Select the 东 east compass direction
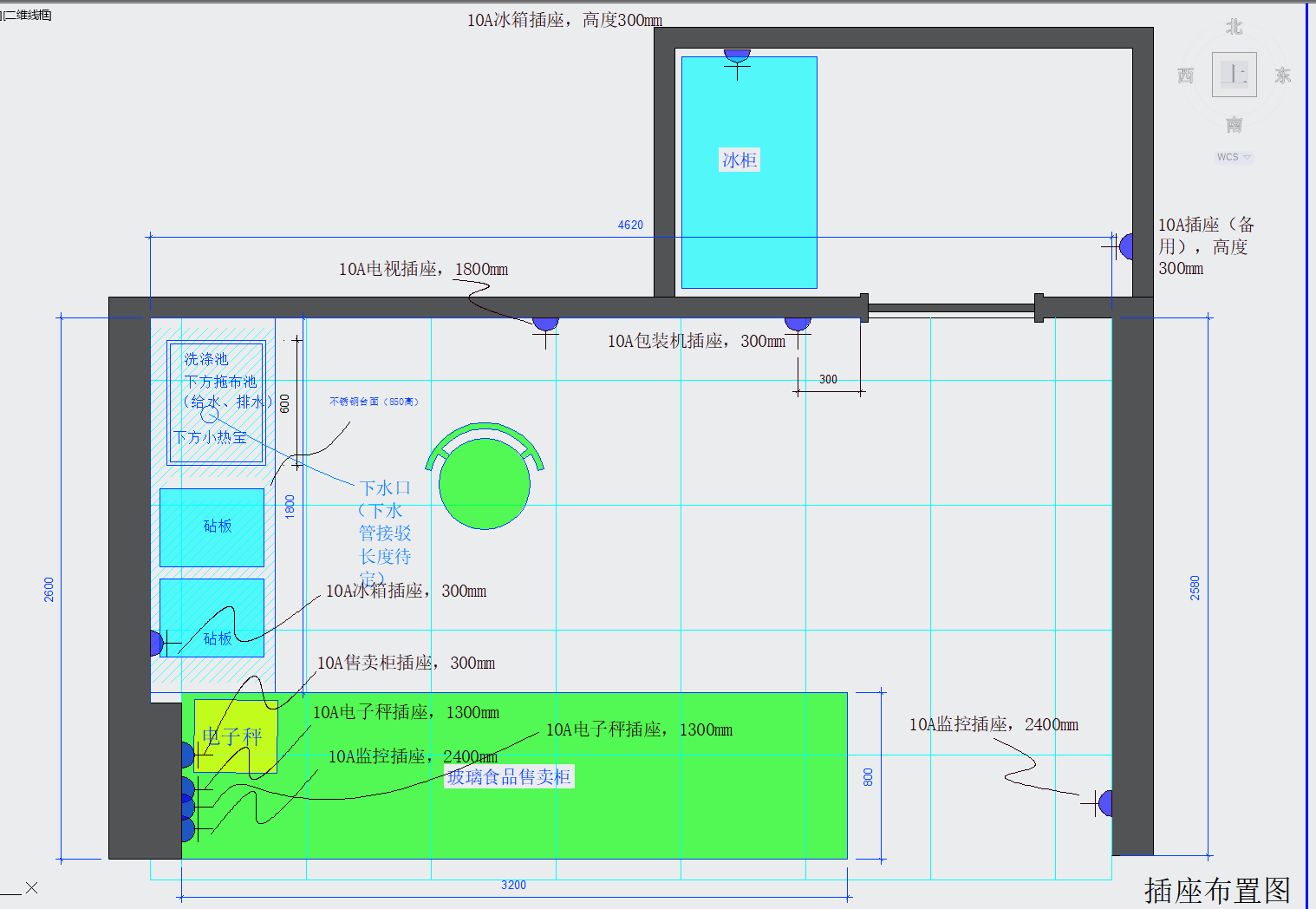The width and height of the screenshot is (1316, 909). [1282, 76]
